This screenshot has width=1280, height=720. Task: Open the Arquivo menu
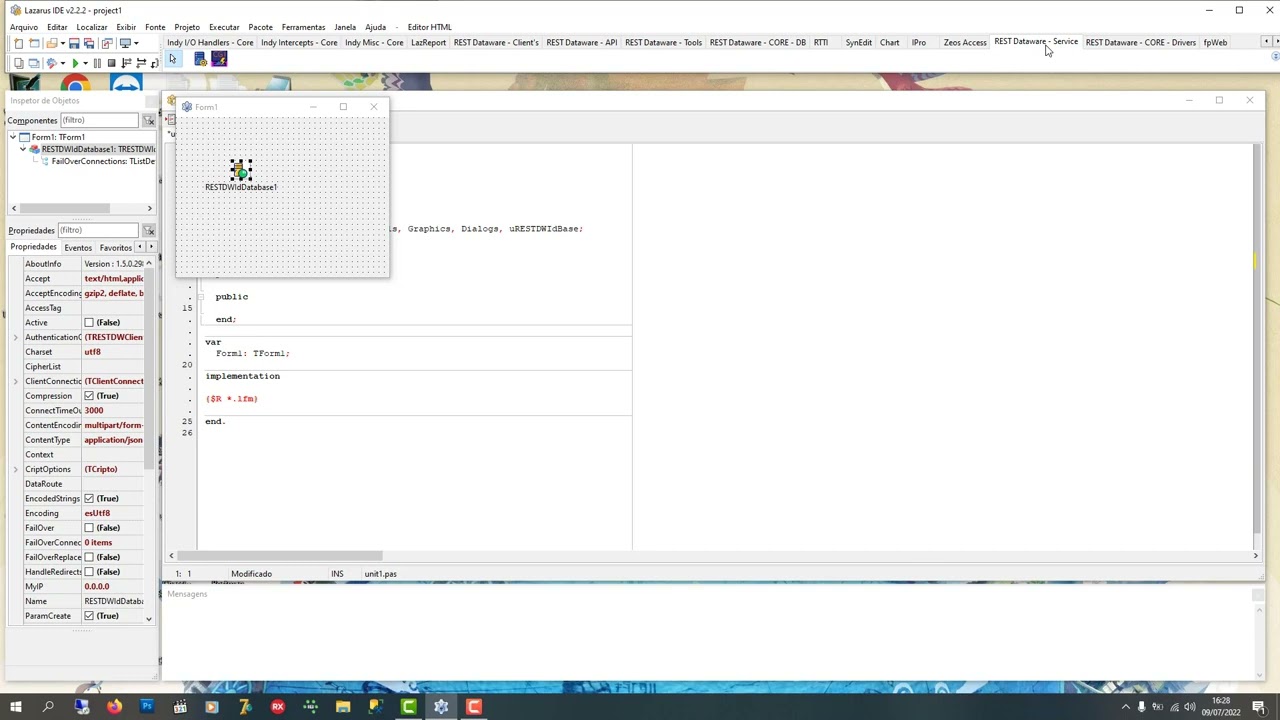[23, 27]
